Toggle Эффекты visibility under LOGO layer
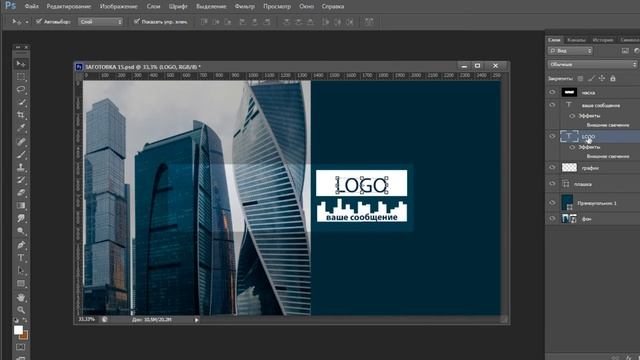Image resolution: width=640 pixels, height=360 pixels. [x=572, y=147]
